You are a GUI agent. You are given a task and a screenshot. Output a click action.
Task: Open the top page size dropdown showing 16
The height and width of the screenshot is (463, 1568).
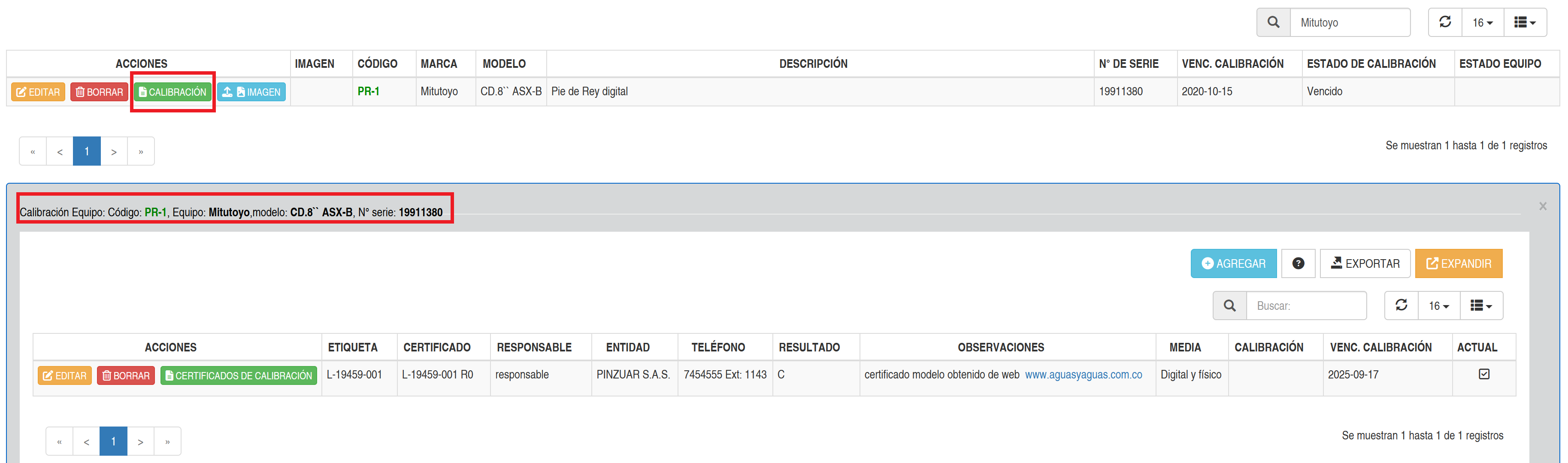pyautogui.click(x=1482, y=22)
